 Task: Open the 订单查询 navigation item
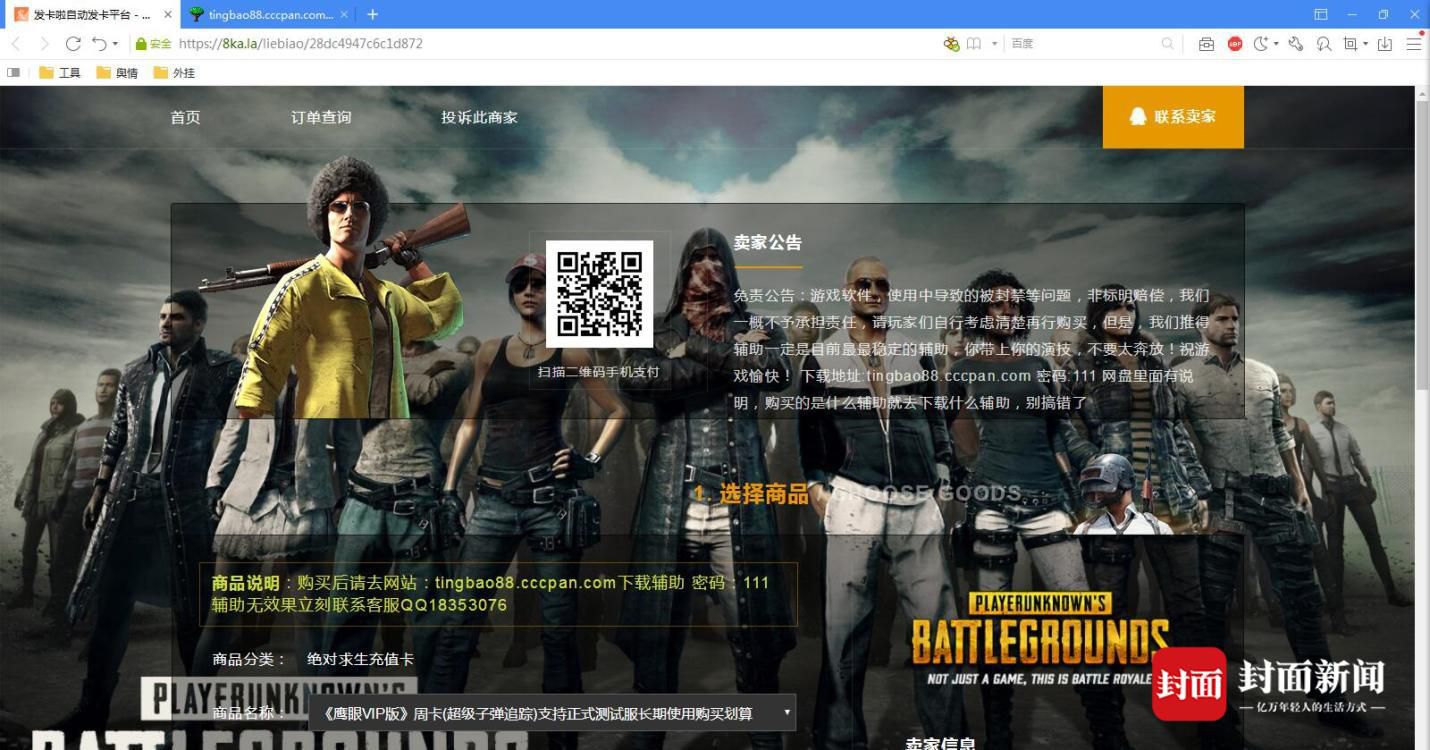[x=321, y=117]
